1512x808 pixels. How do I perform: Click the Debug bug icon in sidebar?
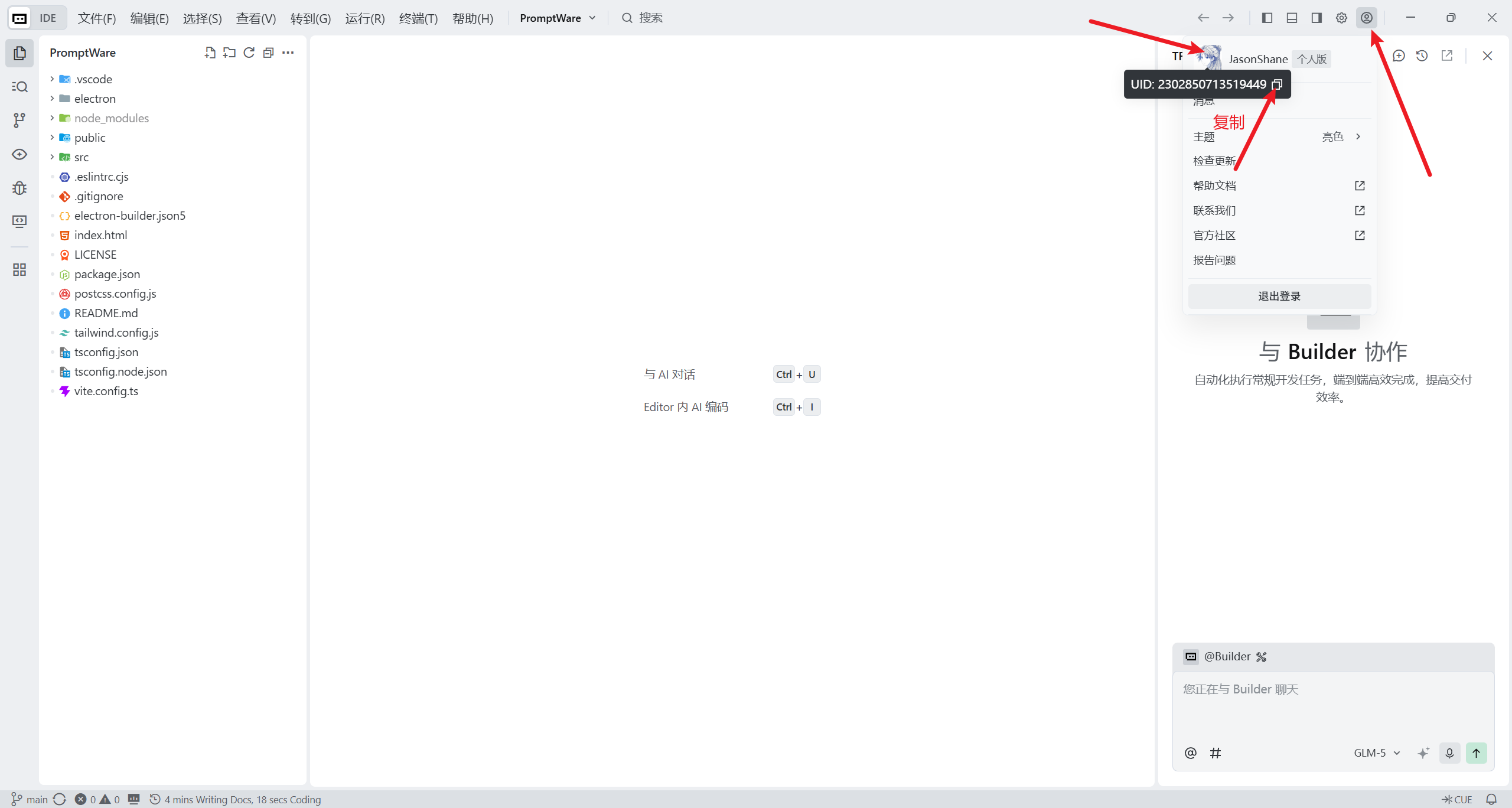[x=19, y=188]
